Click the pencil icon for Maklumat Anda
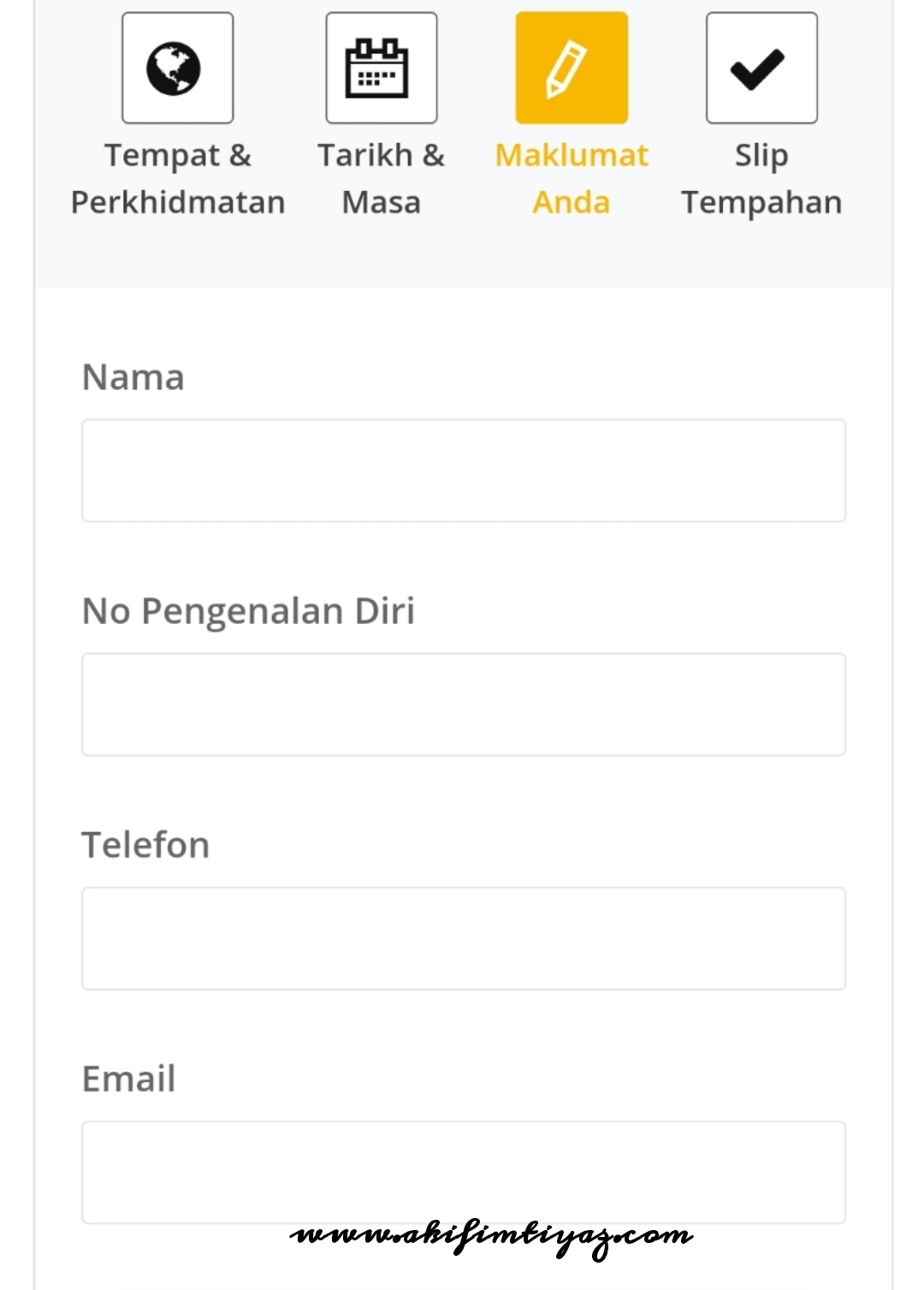 pyautogui.click(x=572, y=67)
